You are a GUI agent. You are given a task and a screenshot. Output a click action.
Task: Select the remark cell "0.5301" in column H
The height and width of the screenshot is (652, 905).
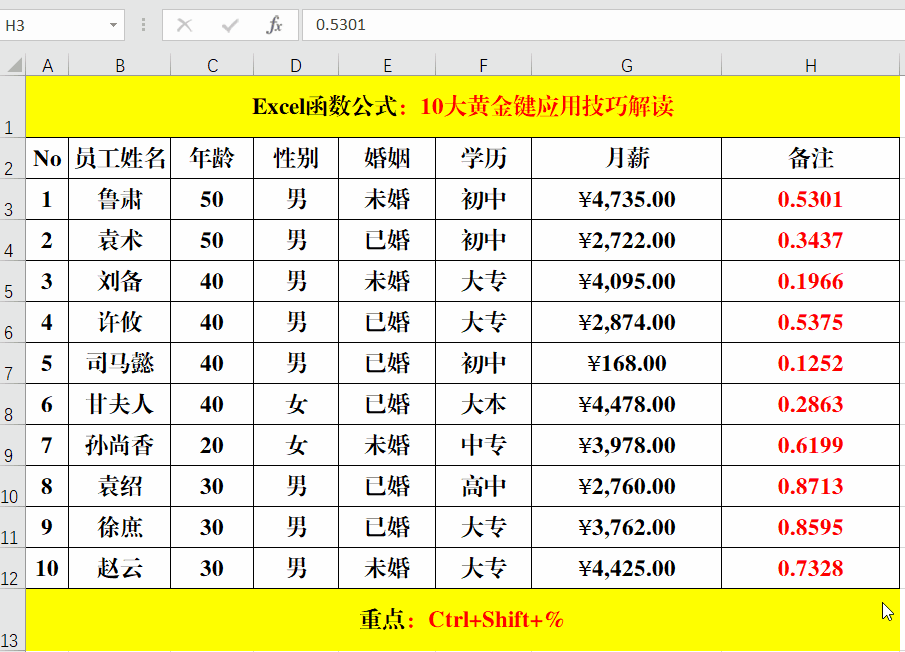810,199
